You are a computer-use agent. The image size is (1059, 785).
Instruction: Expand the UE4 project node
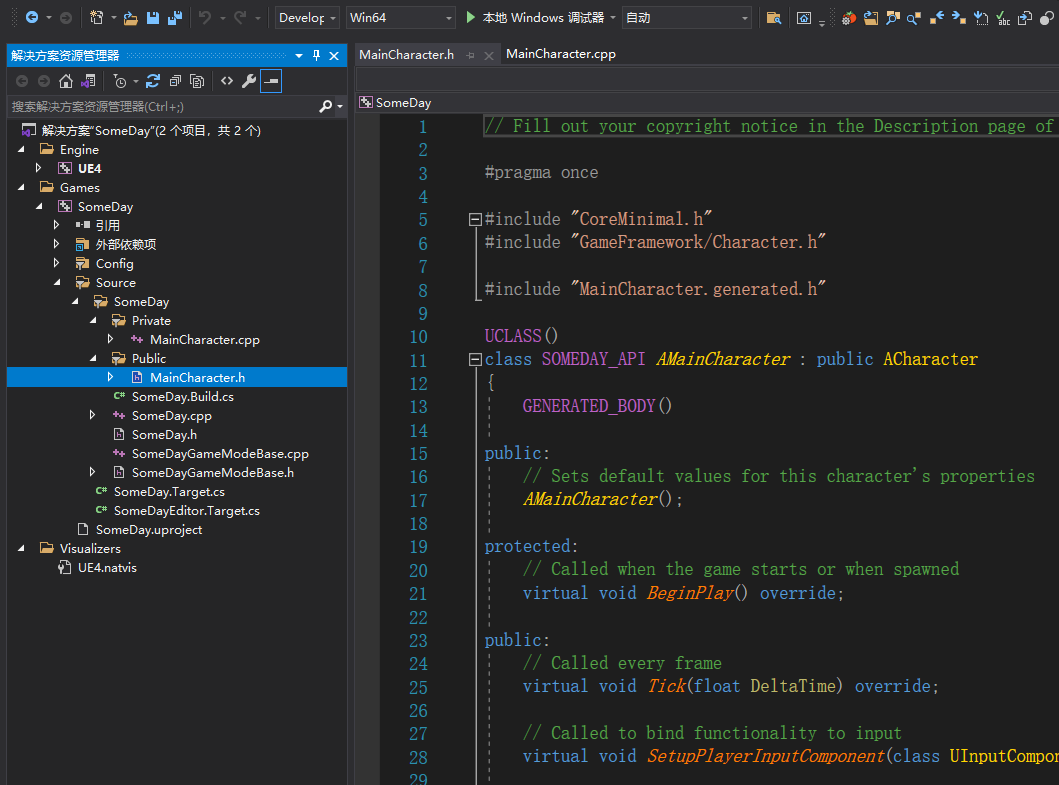[x=39, y=169]
